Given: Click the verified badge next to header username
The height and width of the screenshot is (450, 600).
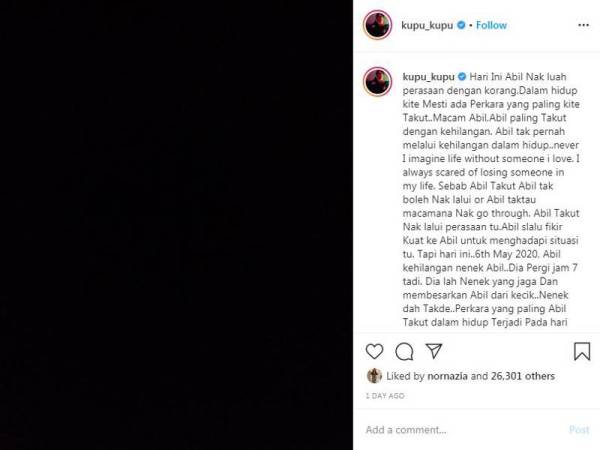Looking at the screenshot, I should point(461,25).
